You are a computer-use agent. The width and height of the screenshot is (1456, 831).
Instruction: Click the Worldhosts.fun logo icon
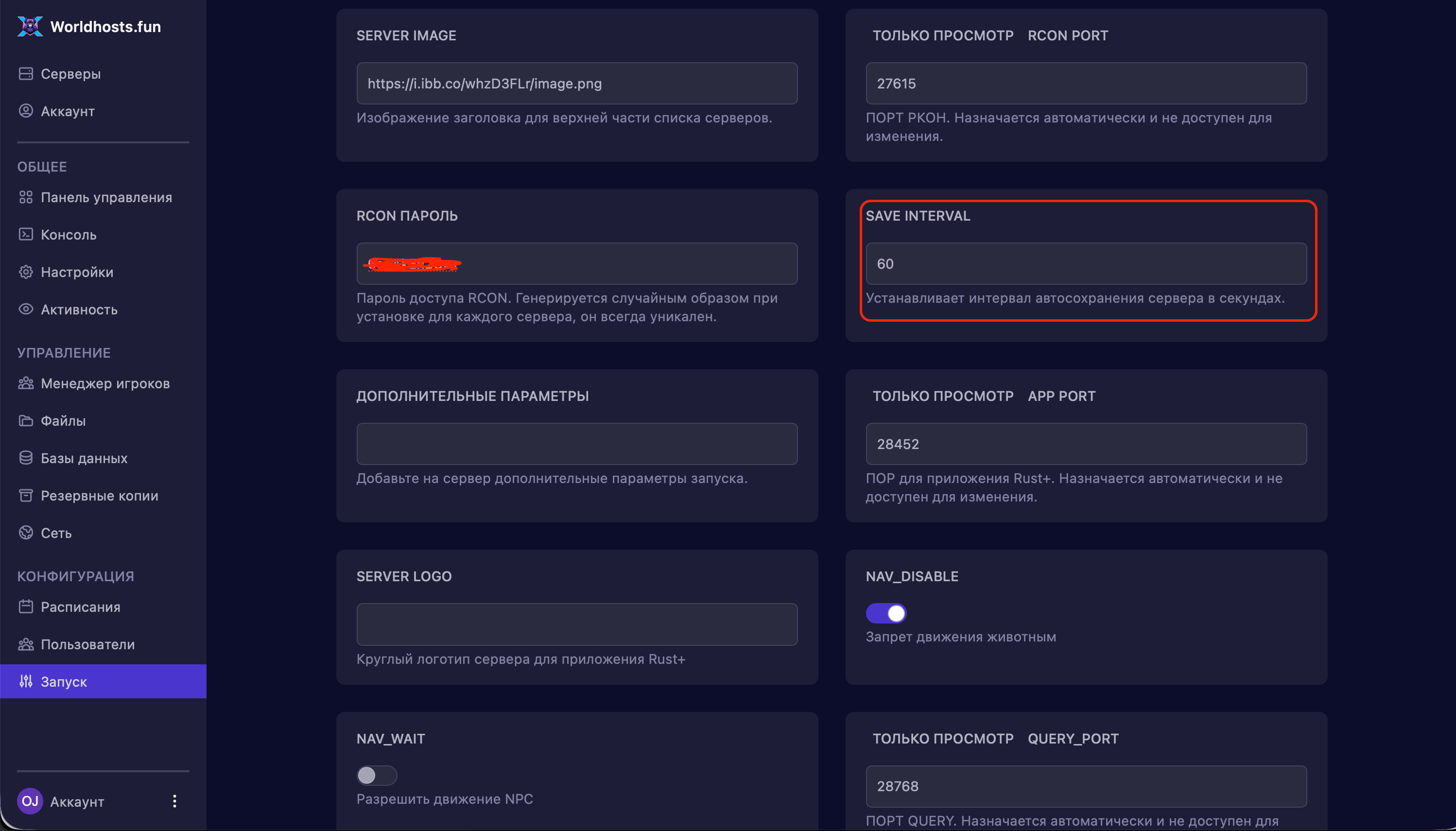(30, 26)
